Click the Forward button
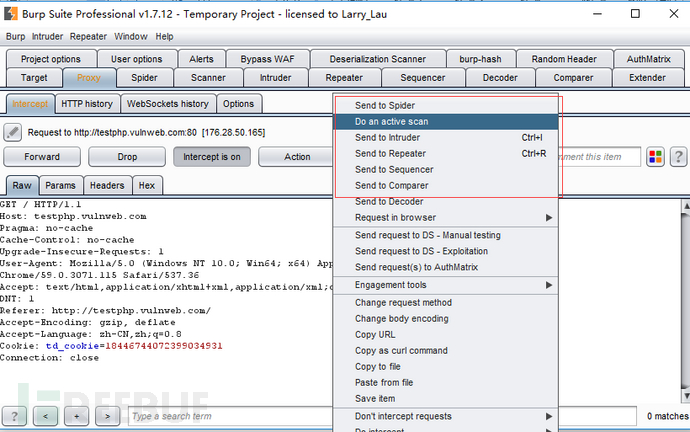 pyautogui.click(x=42, y=157)
